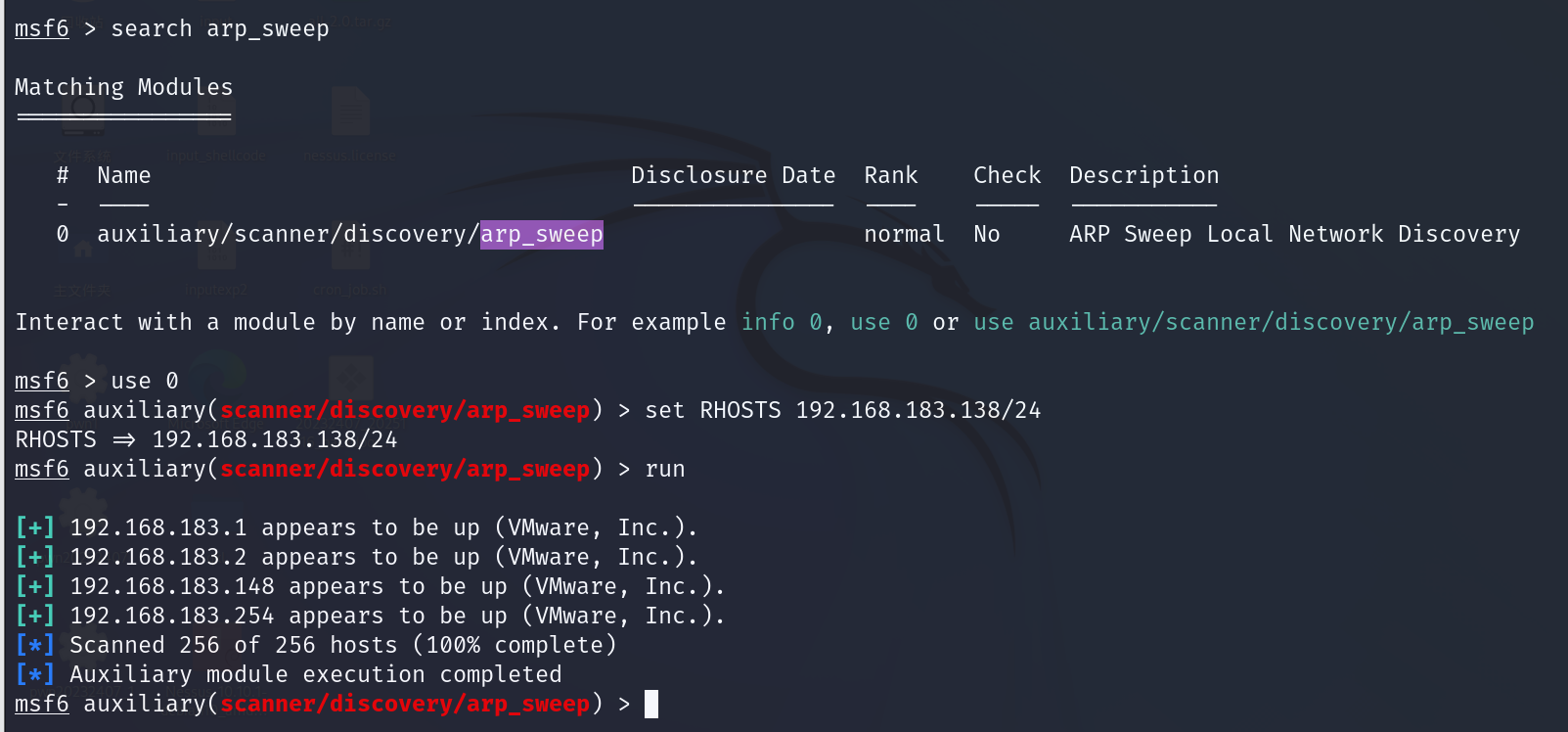The image size is (1568, 732).
Task: Click the 'run' command text
Action: (x=665, y=469)
